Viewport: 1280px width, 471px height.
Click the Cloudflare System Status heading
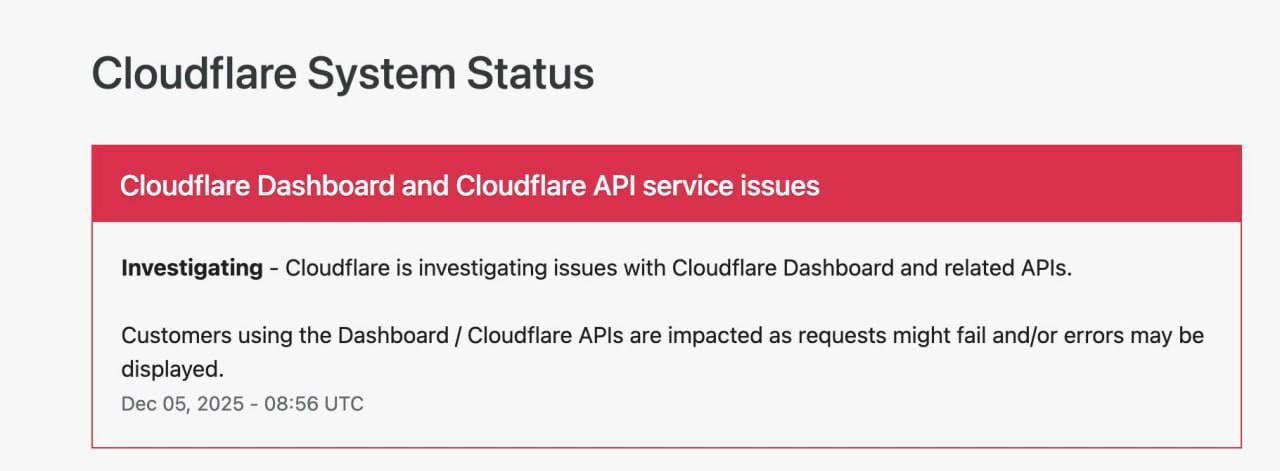[x=343, y=74]
